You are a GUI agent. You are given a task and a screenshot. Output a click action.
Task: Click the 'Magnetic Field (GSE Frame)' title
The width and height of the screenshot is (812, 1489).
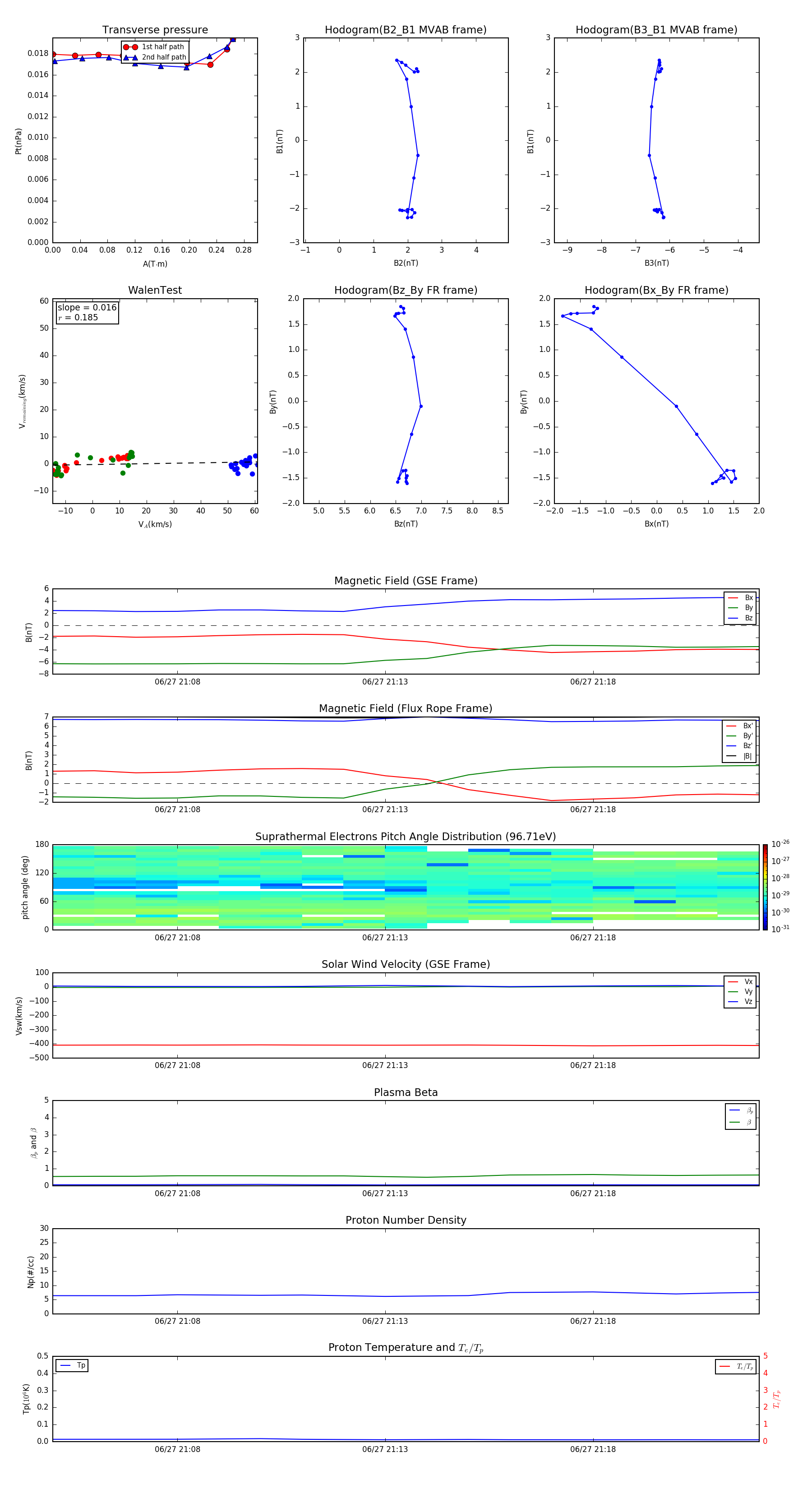pyautogui.click(x=406, y=581)
